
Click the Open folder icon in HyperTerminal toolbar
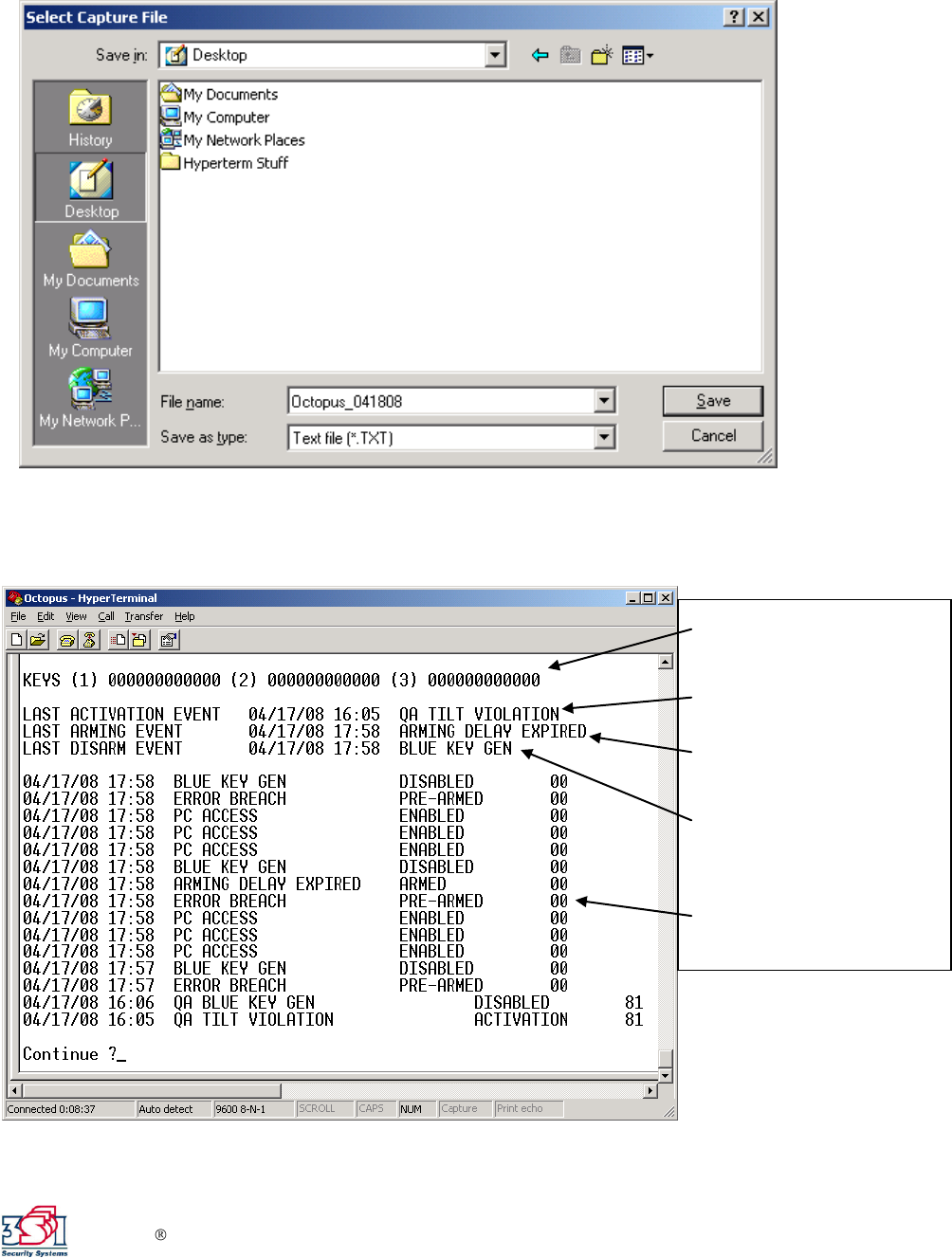point(37,640)
